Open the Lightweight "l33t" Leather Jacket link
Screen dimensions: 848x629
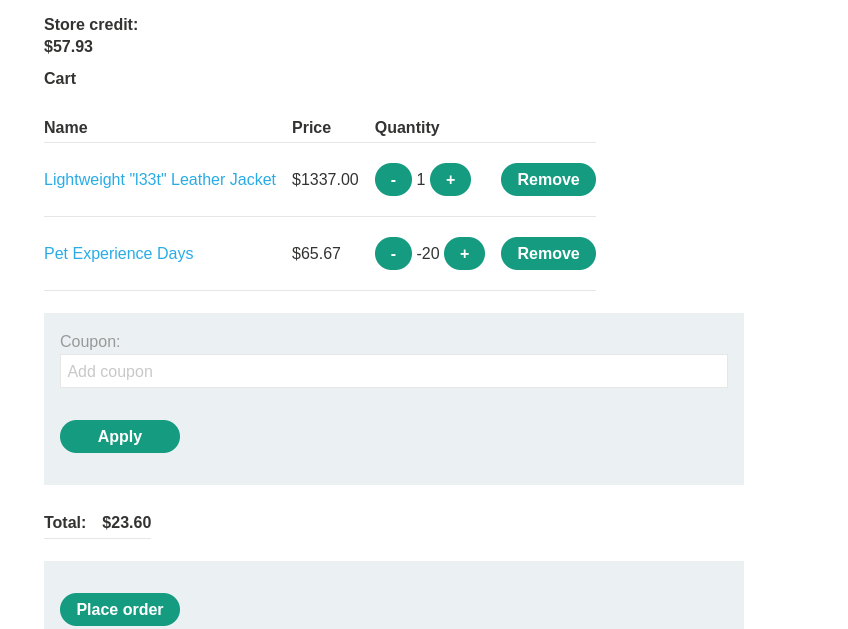160,180
